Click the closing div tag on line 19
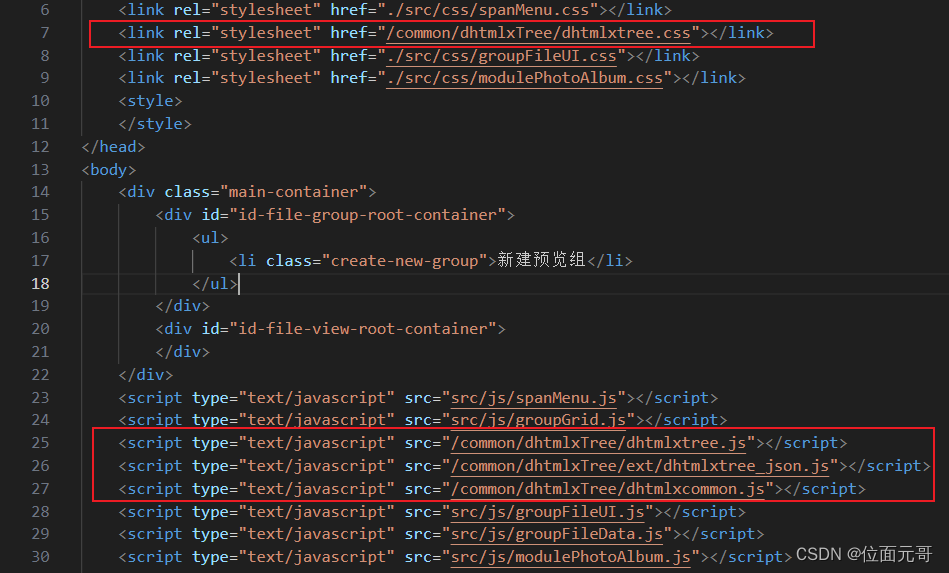The width and height of the screenshot is (949, 573). point(182,306)
